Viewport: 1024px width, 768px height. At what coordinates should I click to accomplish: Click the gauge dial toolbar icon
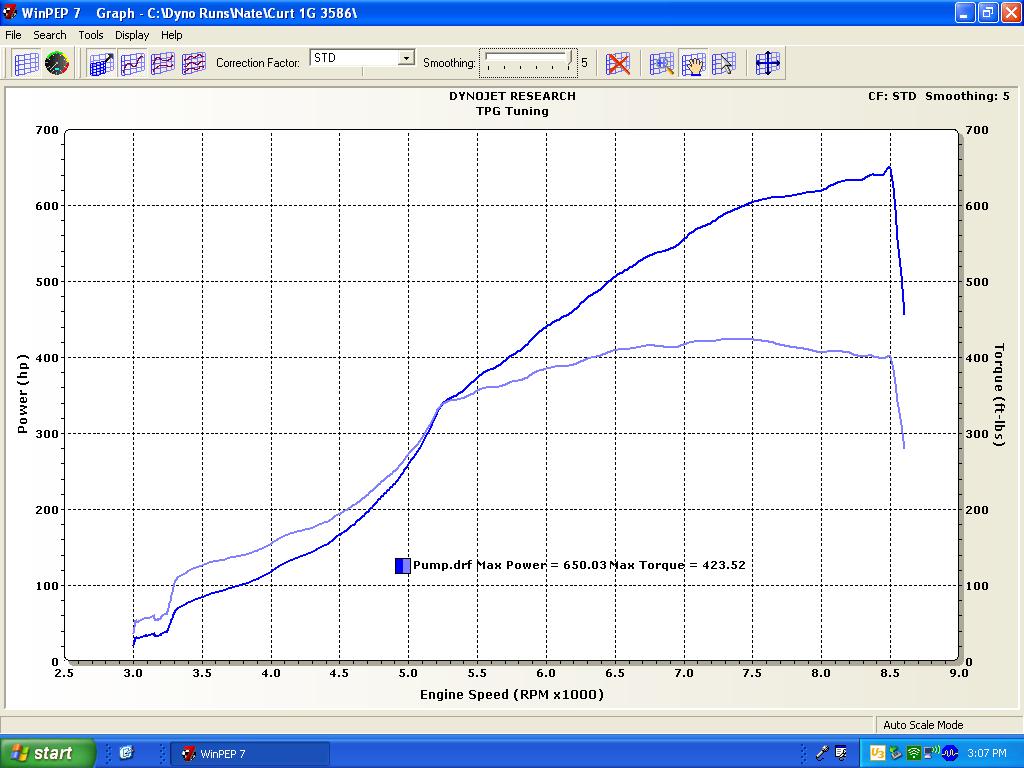[57, 63]
